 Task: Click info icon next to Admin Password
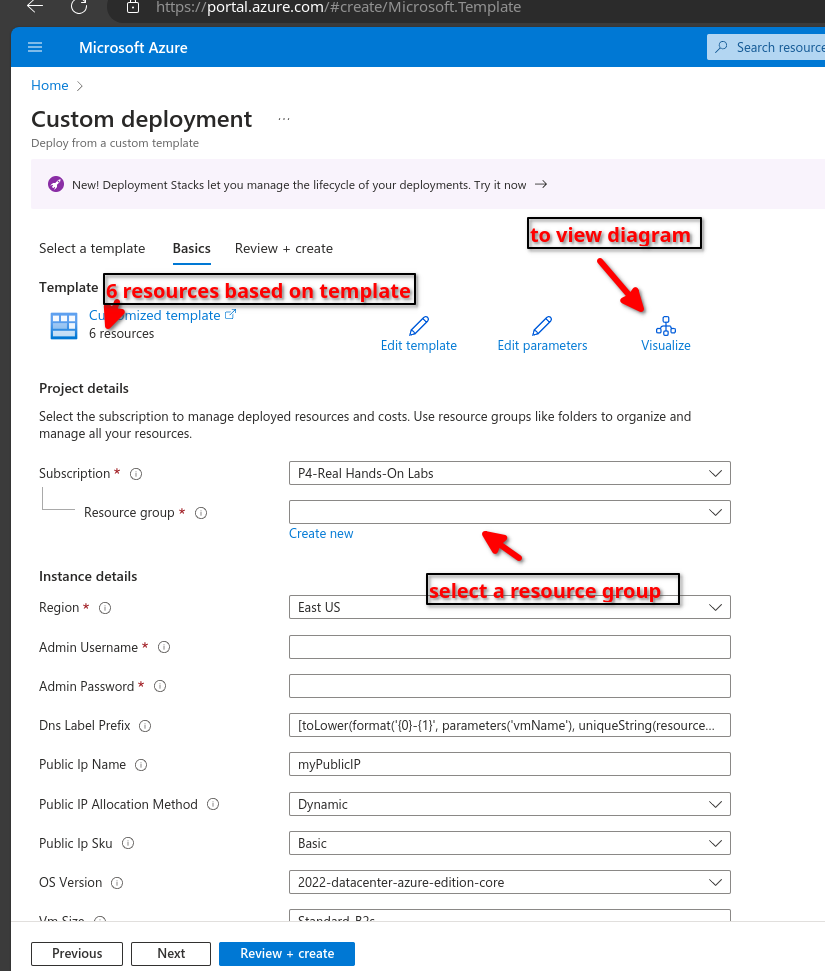pos(160,687)
